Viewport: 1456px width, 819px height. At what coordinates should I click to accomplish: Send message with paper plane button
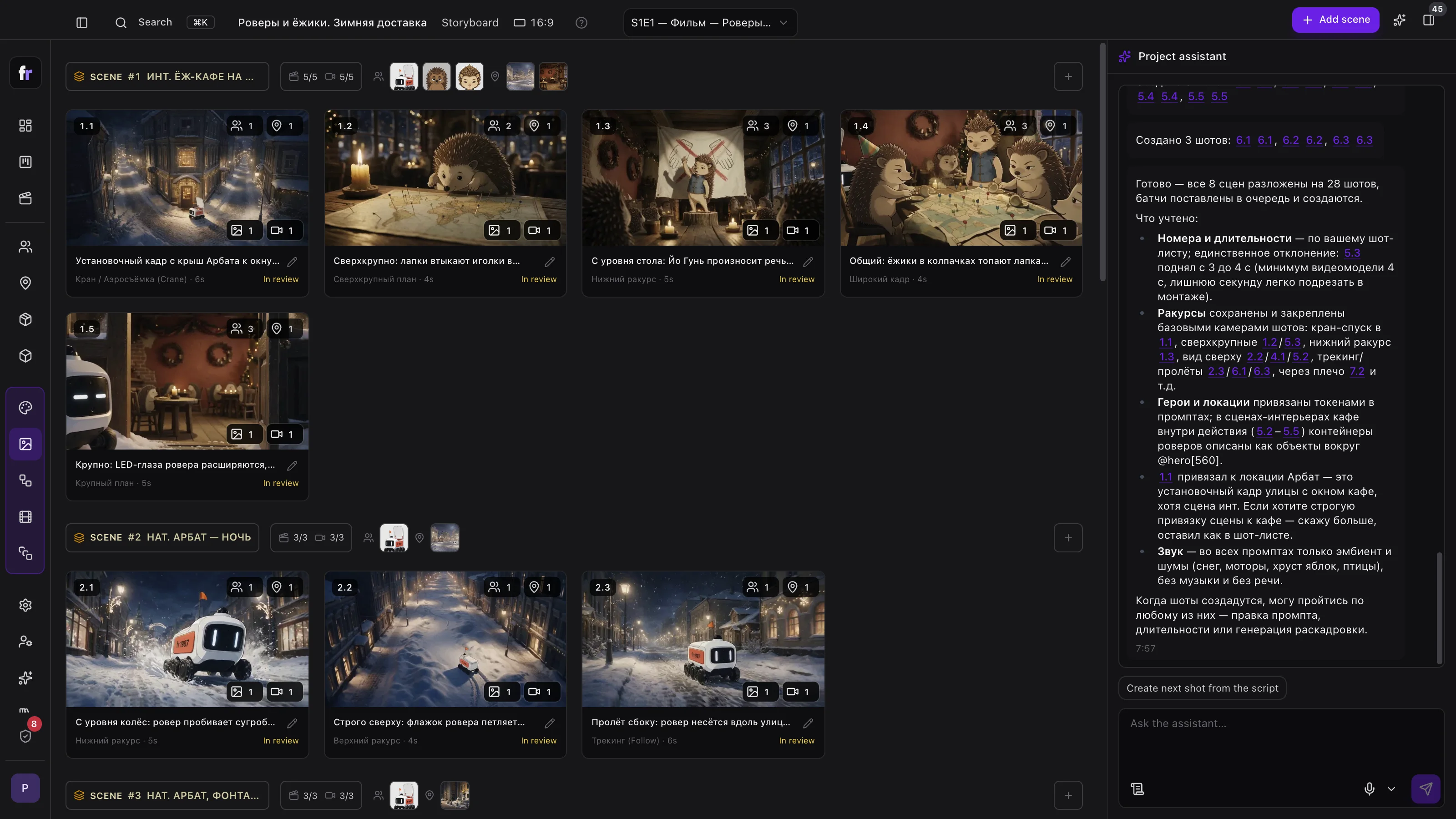click(1426, 789)
